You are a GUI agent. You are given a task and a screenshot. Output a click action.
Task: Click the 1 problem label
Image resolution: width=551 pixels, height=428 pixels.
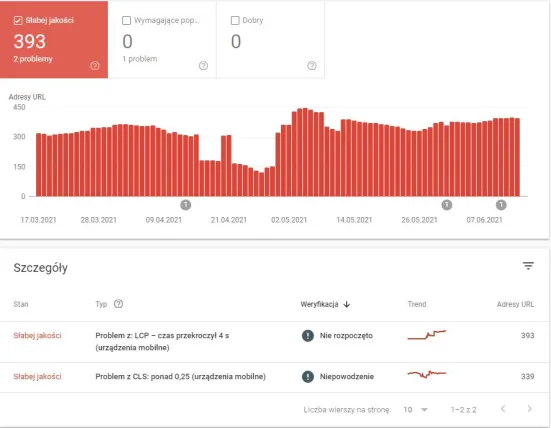pos(140,59)
